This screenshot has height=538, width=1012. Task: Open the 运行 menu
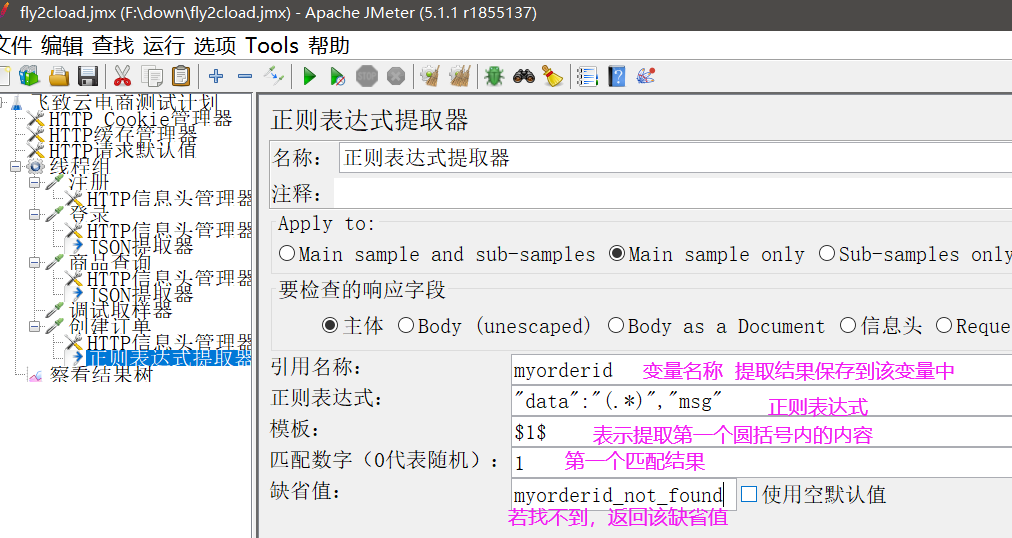click(164, 46)
